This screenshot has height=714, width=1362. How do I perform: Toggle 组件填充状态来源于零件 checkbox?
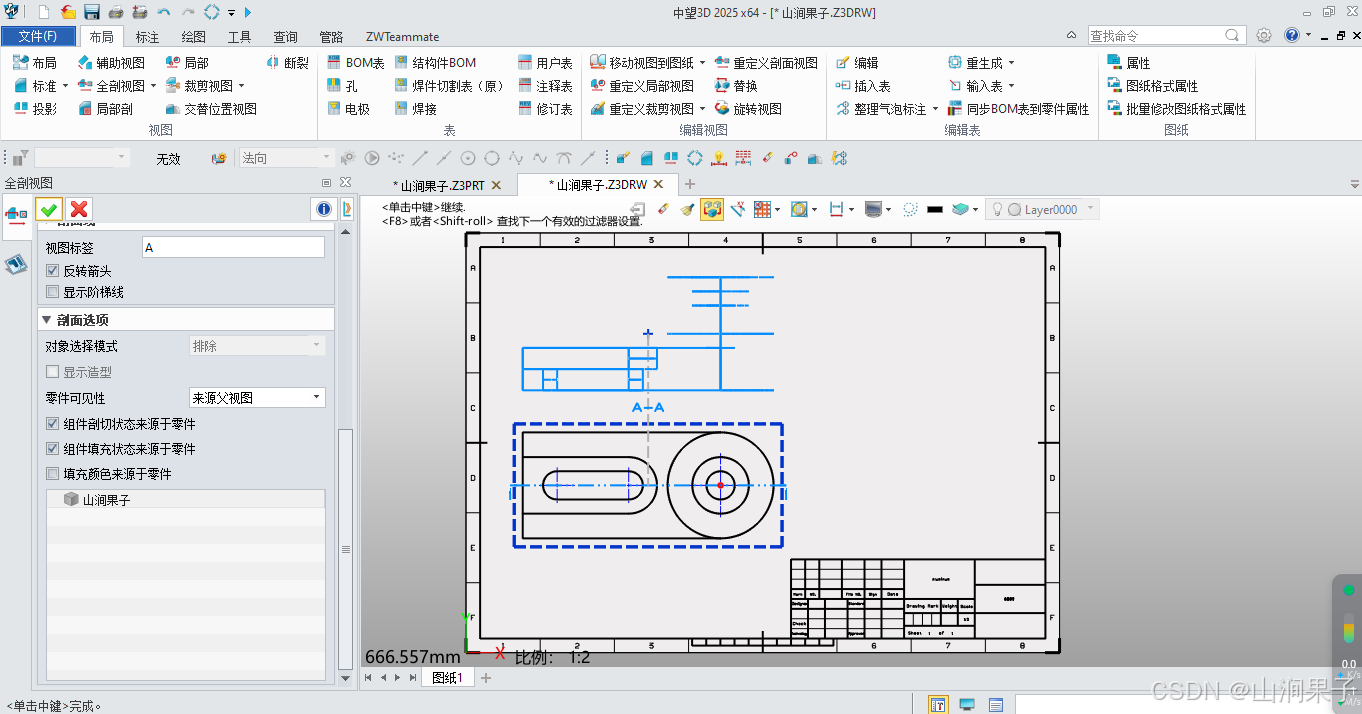coord(53,449)
